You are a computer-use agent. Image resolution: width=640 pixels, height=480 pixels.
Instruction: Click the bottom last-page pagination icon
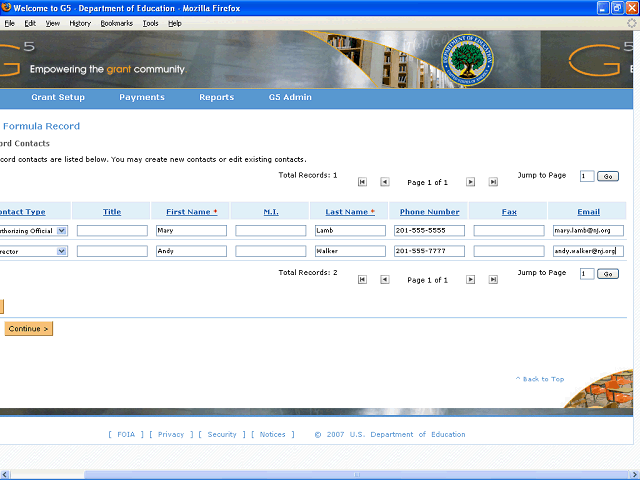(493, 280)
